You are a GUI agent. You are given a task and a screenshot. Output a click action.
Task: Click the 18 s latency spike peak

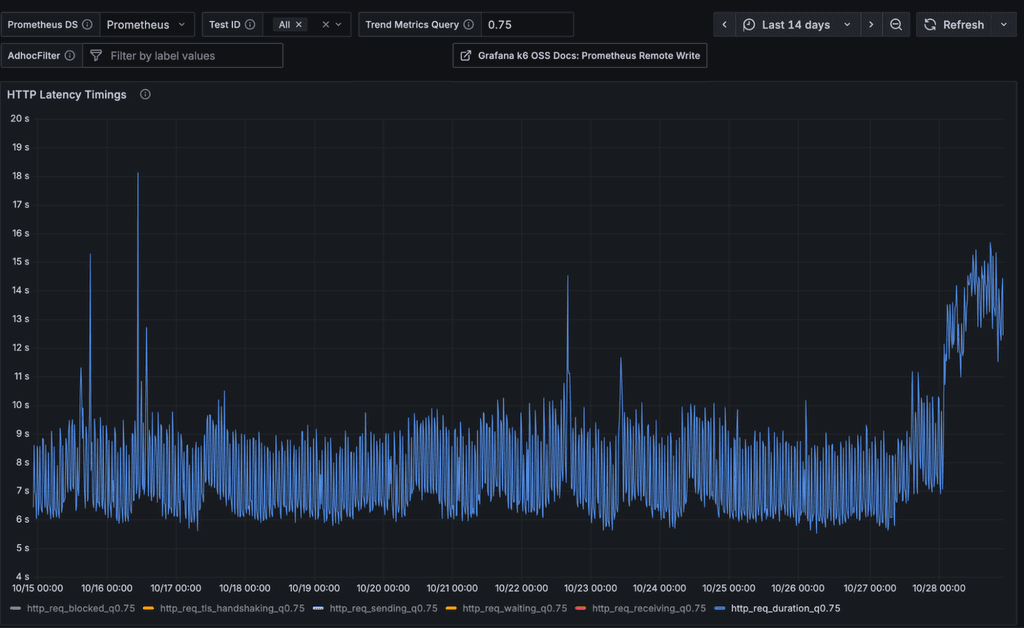(x=138, y=174)
